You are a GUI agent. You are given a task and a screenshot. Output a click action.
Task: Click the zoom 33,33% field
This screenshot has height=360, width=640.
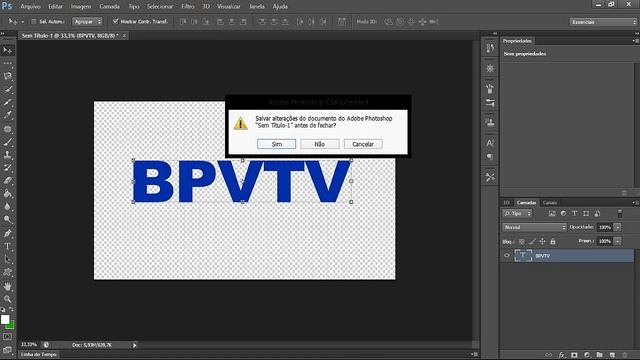pos(30,345)
